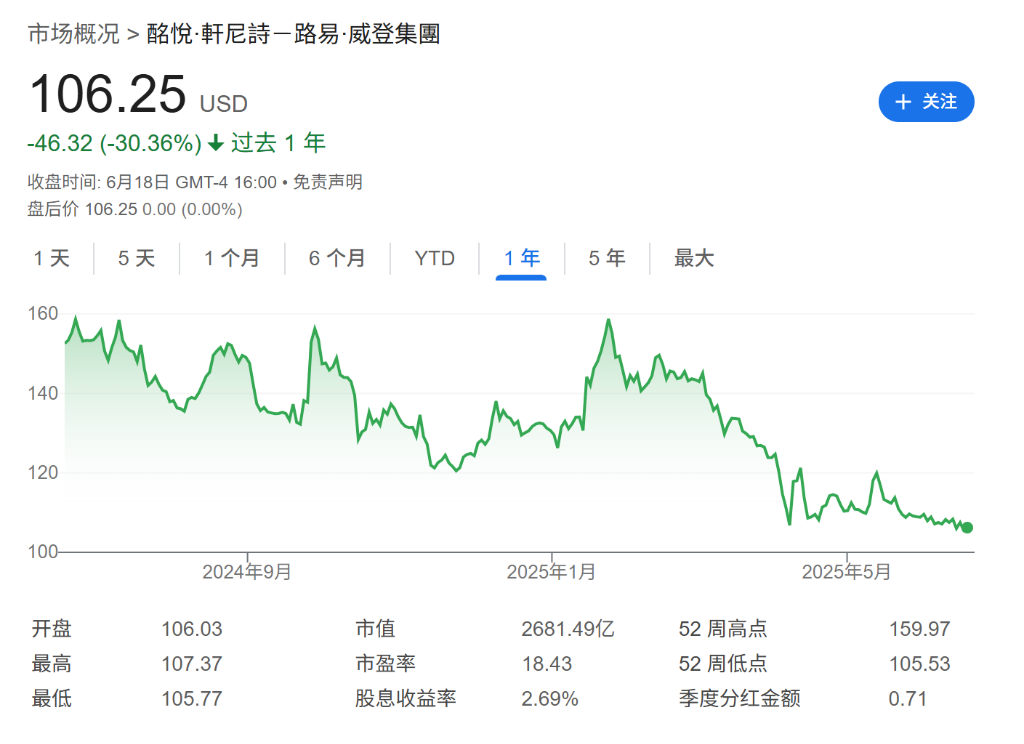The height and width of the screenshot is (744, 1024).
Task: Switch to the 6 个月 tab
Action: pyautogui.click(x=337, y=258)
